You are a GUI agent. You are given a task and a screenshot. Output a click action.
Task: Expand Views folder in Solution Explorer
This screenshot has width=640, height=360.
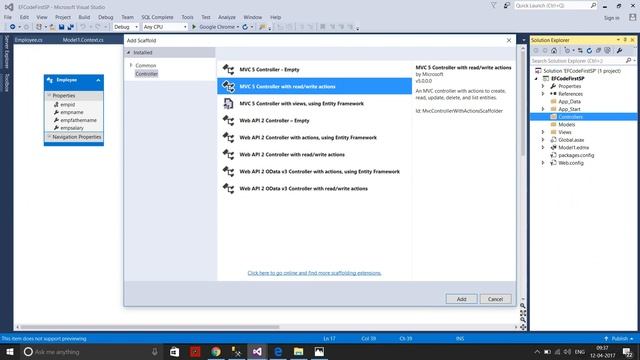pos(543,132)
